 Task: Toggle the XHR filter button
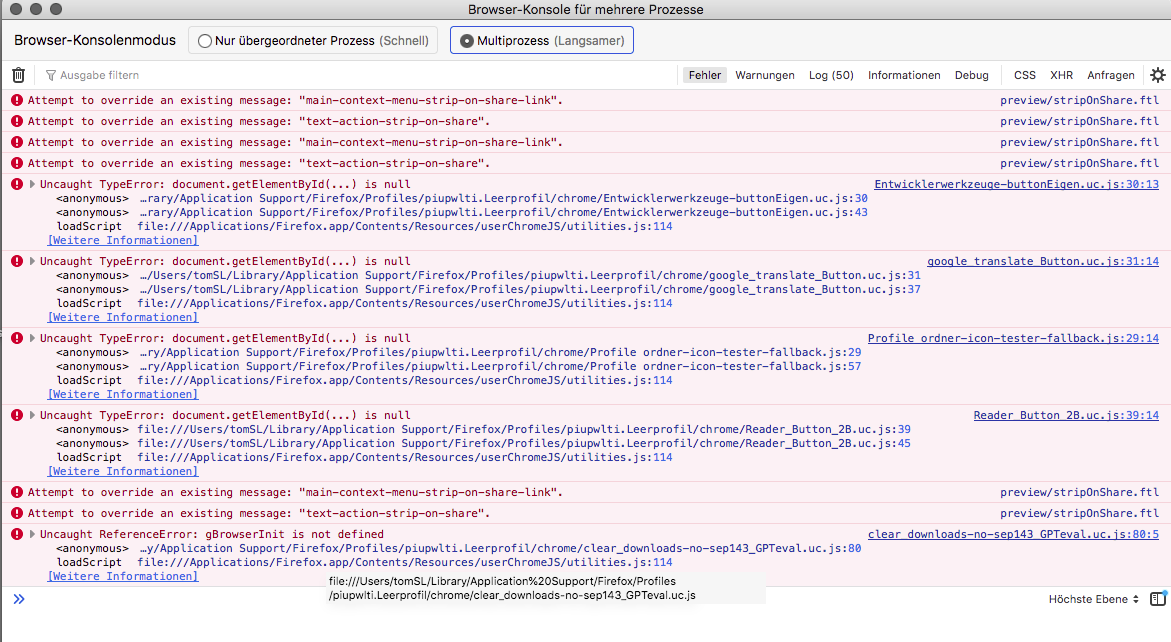click(x=1061, y=75)
